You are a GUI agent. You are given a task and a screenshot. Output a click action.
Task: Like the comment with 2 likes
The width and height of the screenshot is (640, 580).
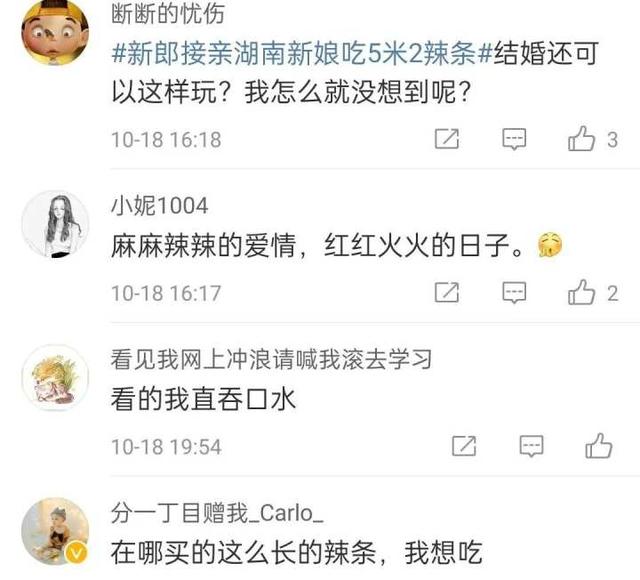tap(582, 292)
